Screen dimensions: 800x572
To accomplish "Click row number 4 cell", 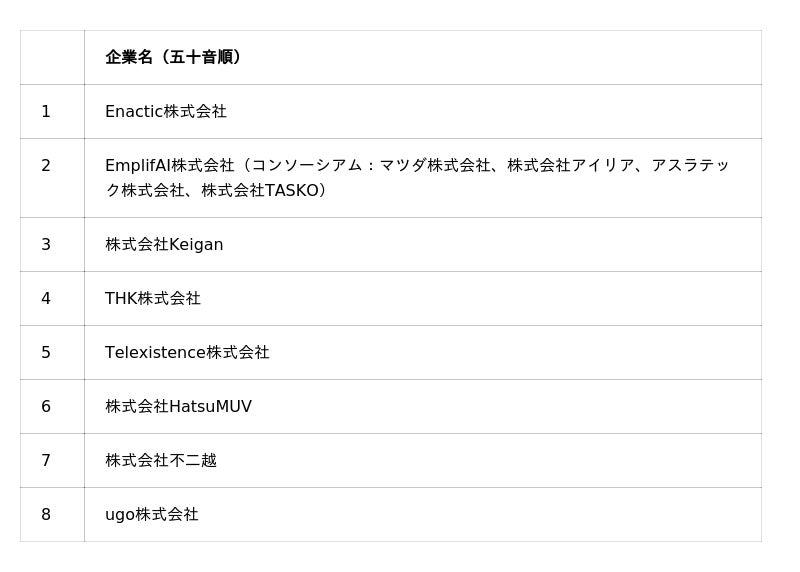I will 46,298.
